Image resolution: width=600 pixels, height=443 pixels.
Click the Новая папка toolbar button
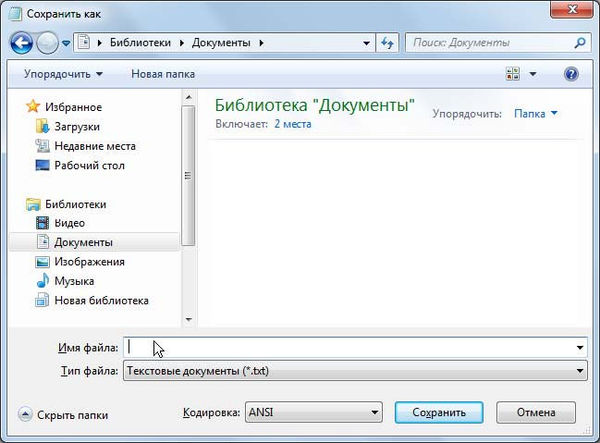coord(163,74)
